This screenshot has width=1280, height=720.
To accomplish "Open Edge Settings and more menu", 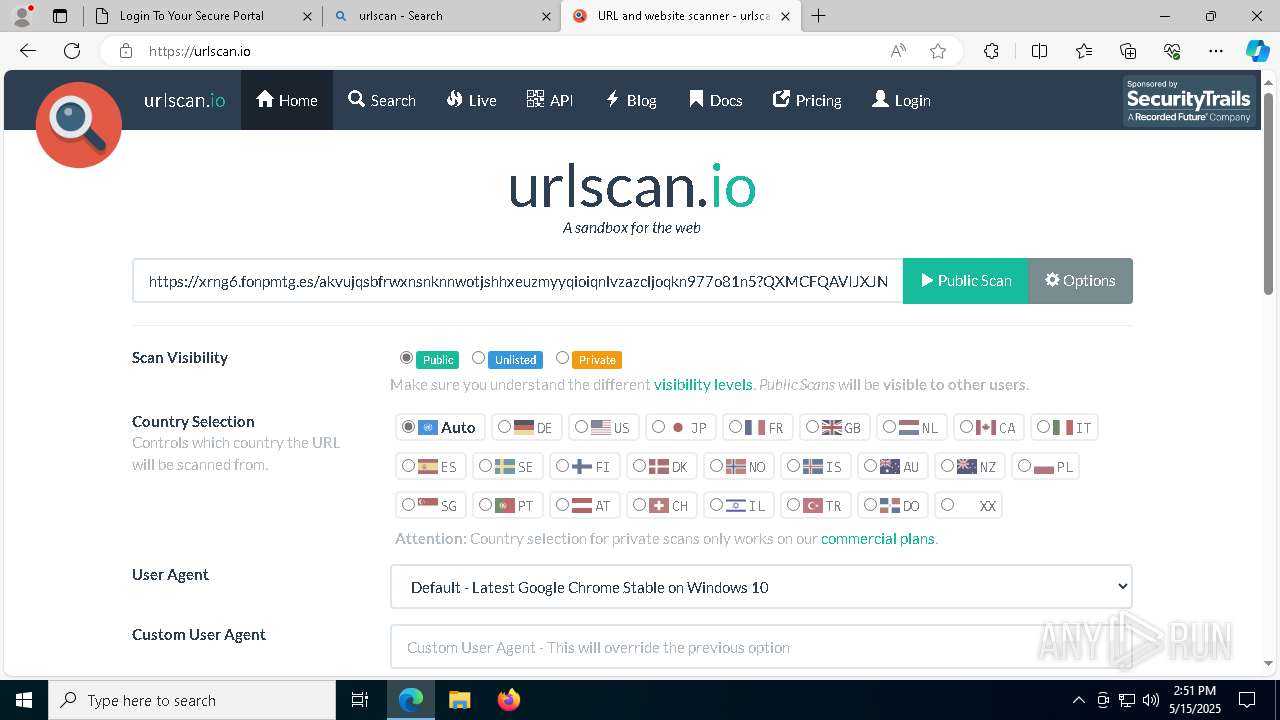I will point(1216,51).
